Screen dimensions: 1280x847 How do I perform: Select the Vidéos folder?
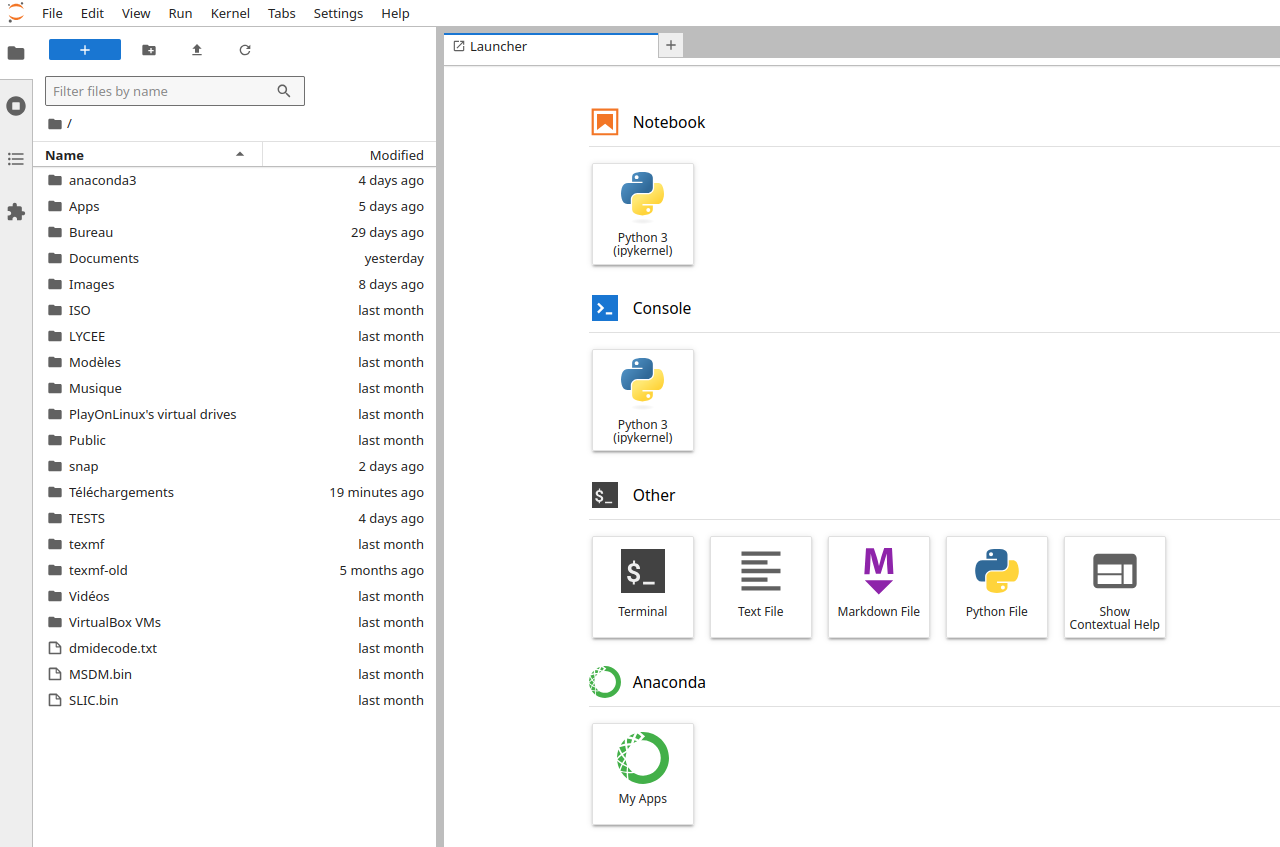[234, 597]
